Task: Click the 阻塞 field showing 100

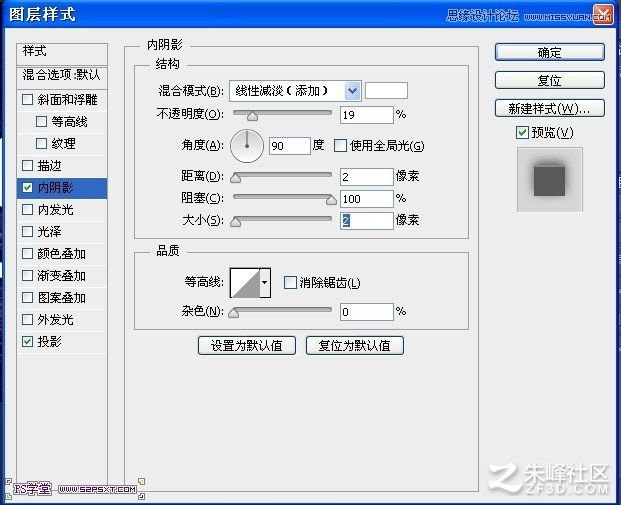Action: pos(367,198)
